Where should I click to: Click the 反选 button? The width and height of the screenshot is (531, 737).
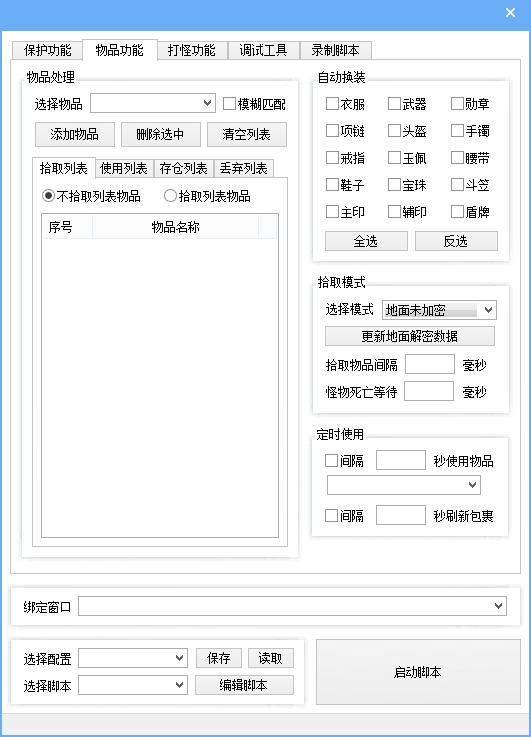click(456, 241)
